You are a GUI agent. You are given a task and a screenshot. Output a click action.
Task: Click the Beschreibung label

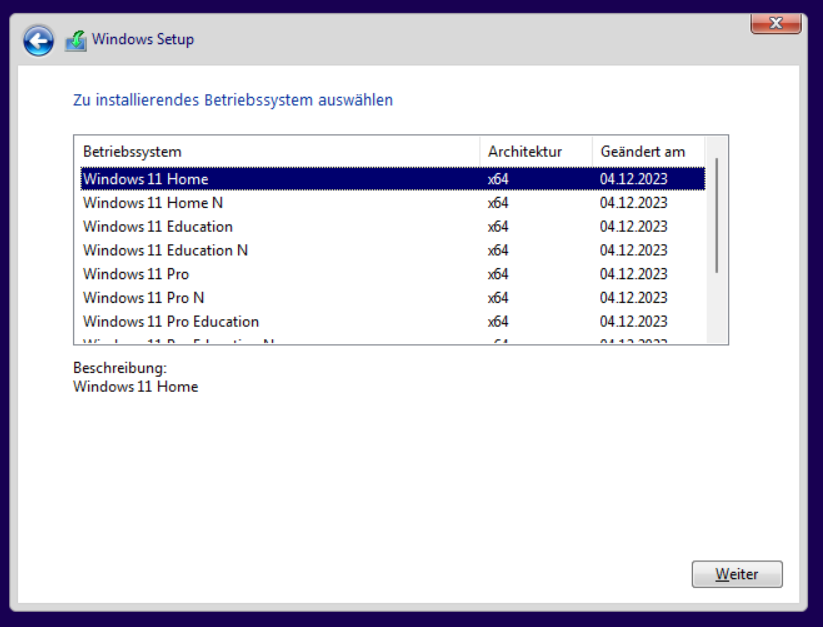point(120,368)
